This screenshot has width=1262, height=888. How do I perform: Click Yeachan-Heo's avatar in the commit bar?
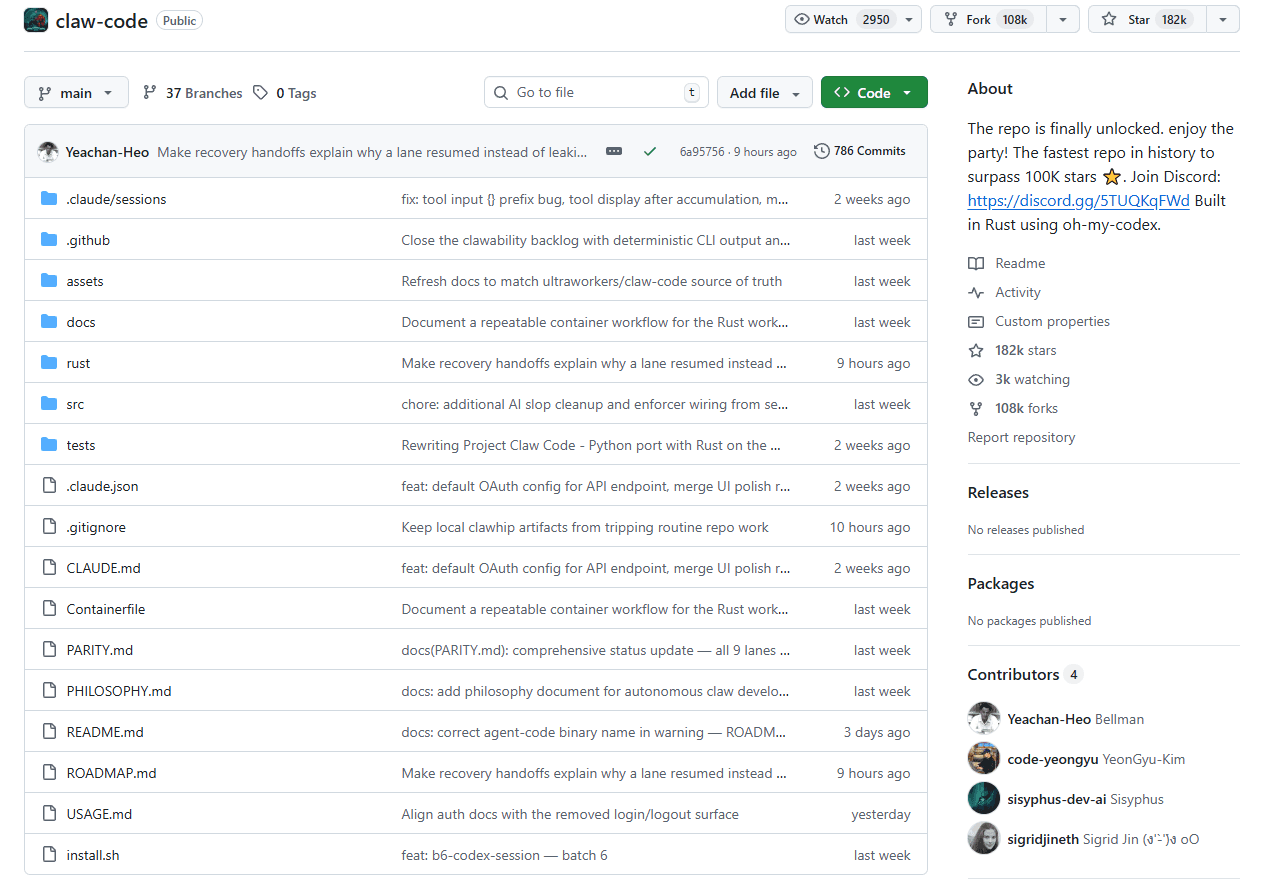tap(48, 152)
